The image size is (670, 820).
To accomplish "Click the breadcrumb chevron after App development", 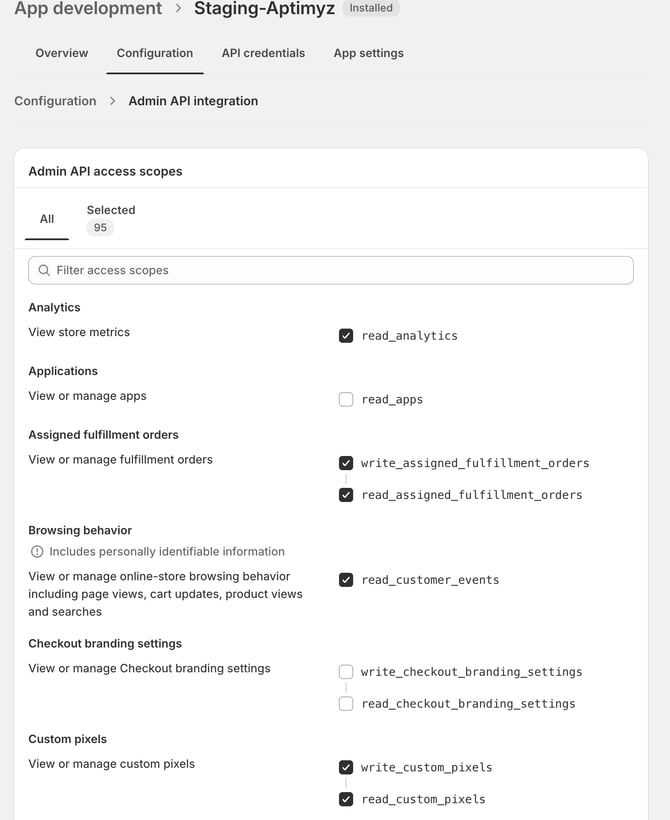I will click(178, 9).
